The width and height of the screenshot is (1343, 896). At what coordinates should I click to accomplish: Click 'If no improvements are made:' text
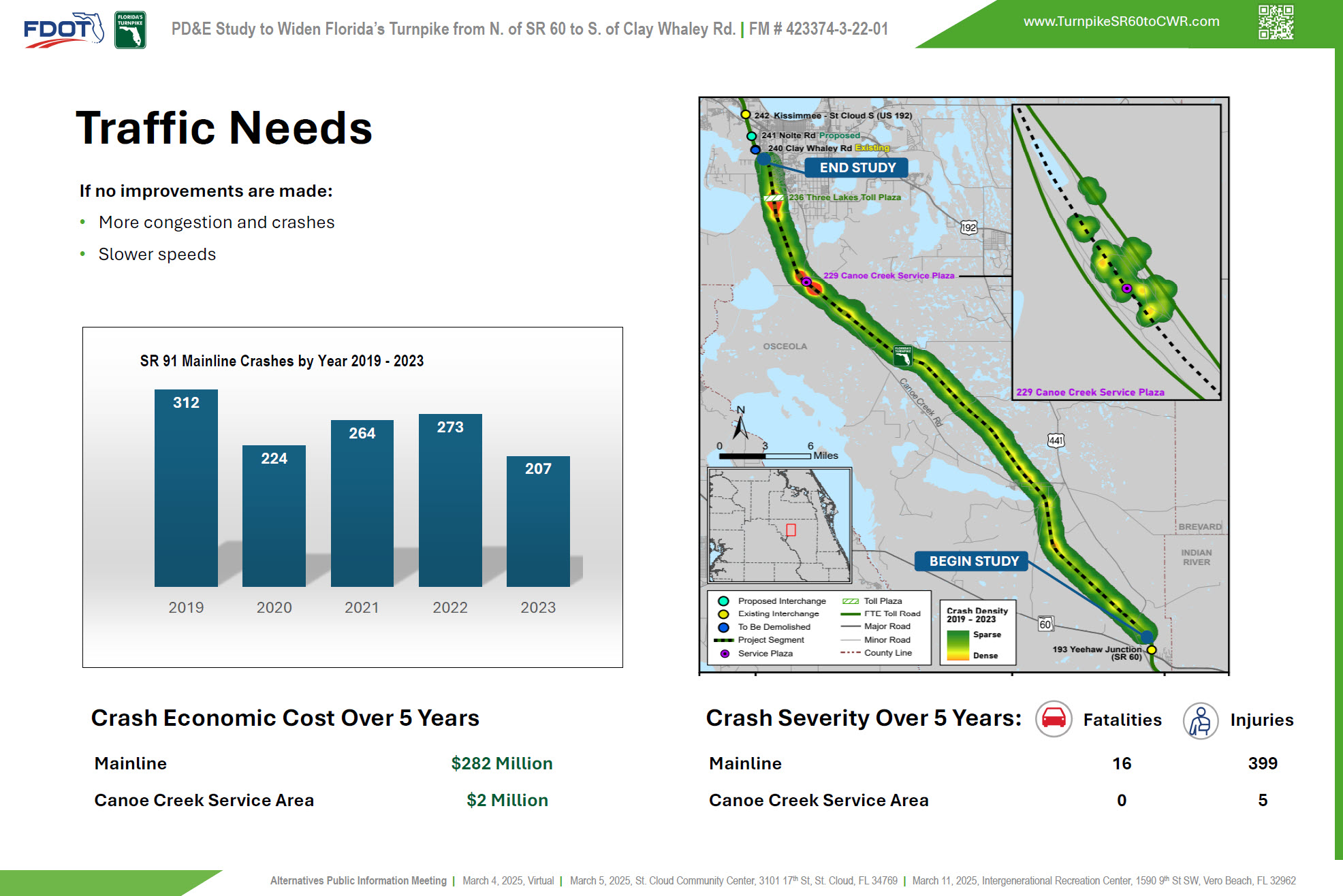click(x=206, y=191)
